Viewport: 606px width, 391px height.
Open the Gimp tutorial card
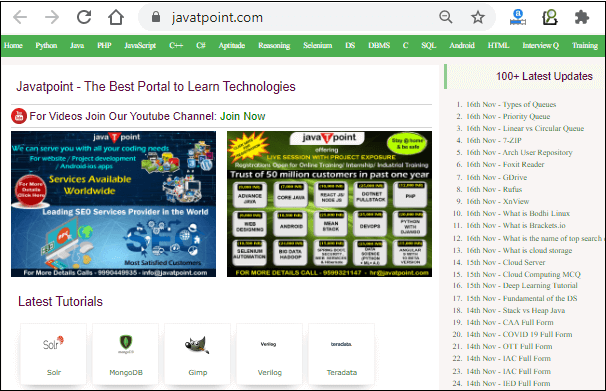point(198,354)
